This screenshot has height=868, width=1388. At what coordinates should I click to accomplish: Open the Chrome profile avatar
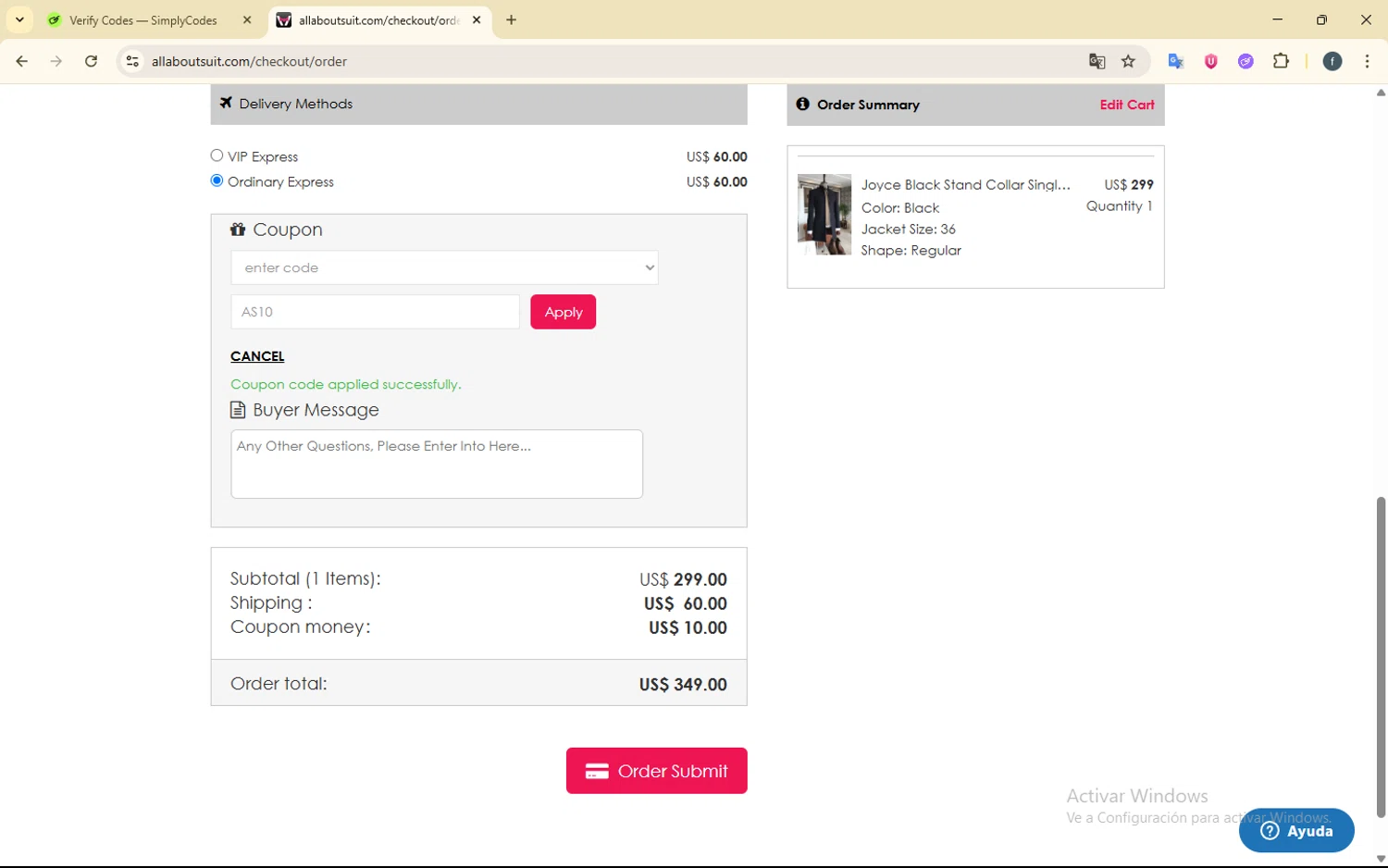click(x=1332, y=61)
